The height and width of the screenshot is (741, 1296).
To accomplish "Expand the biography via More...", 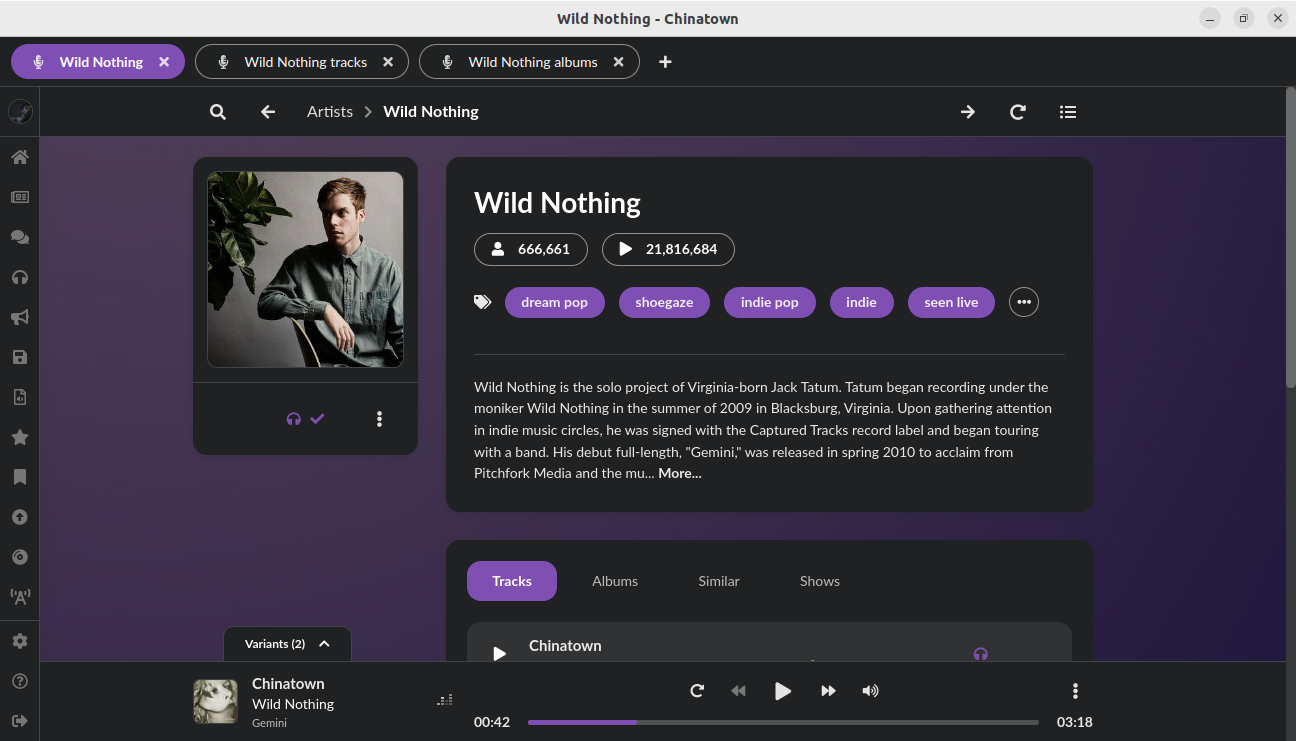I will coord(680,473).
